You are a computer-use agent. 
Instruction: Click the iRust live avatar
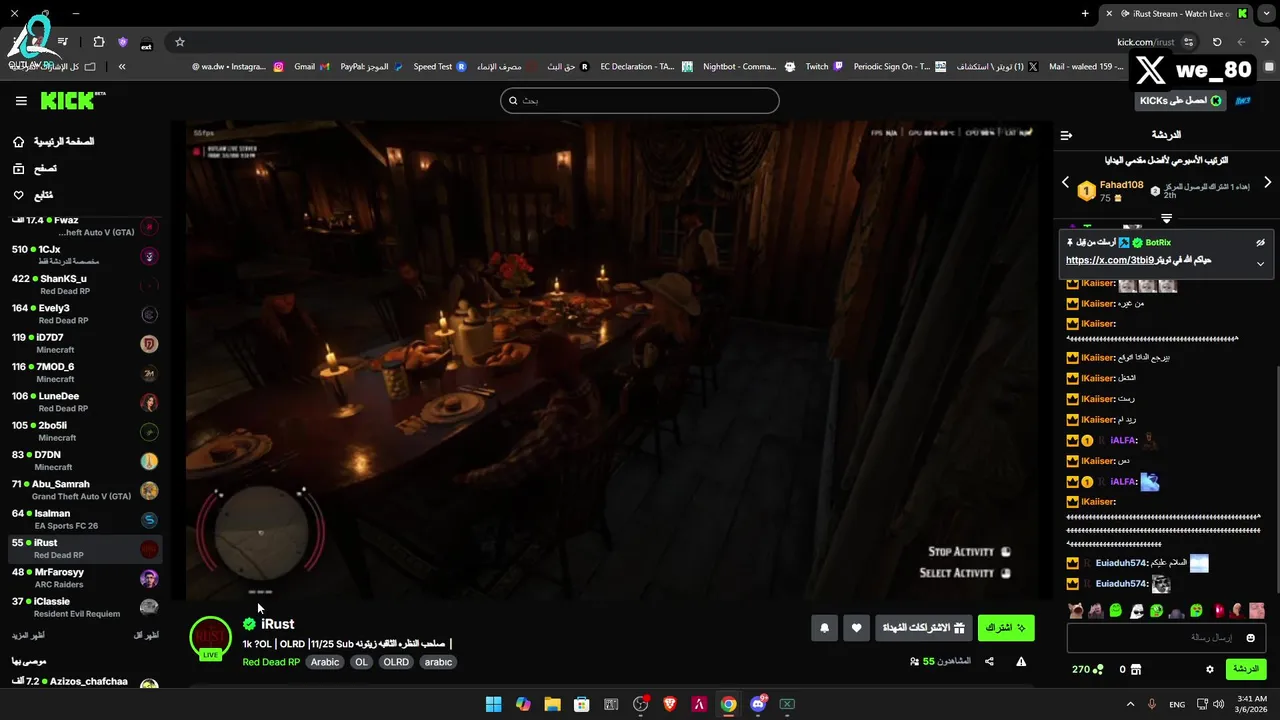tap(210, 638)
